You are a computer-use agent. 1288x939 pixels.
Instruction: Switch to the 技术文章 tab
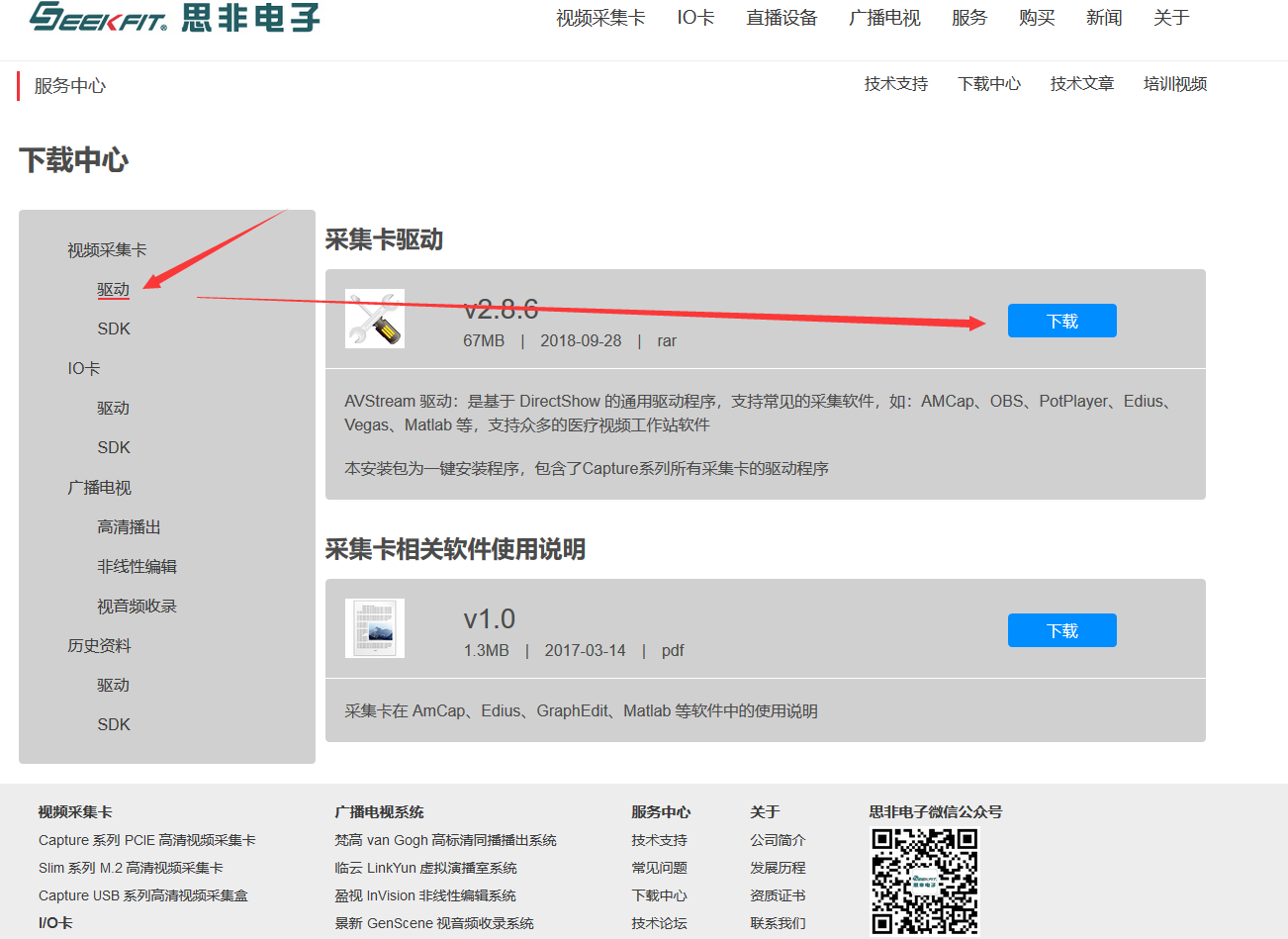coord(1081,84)
